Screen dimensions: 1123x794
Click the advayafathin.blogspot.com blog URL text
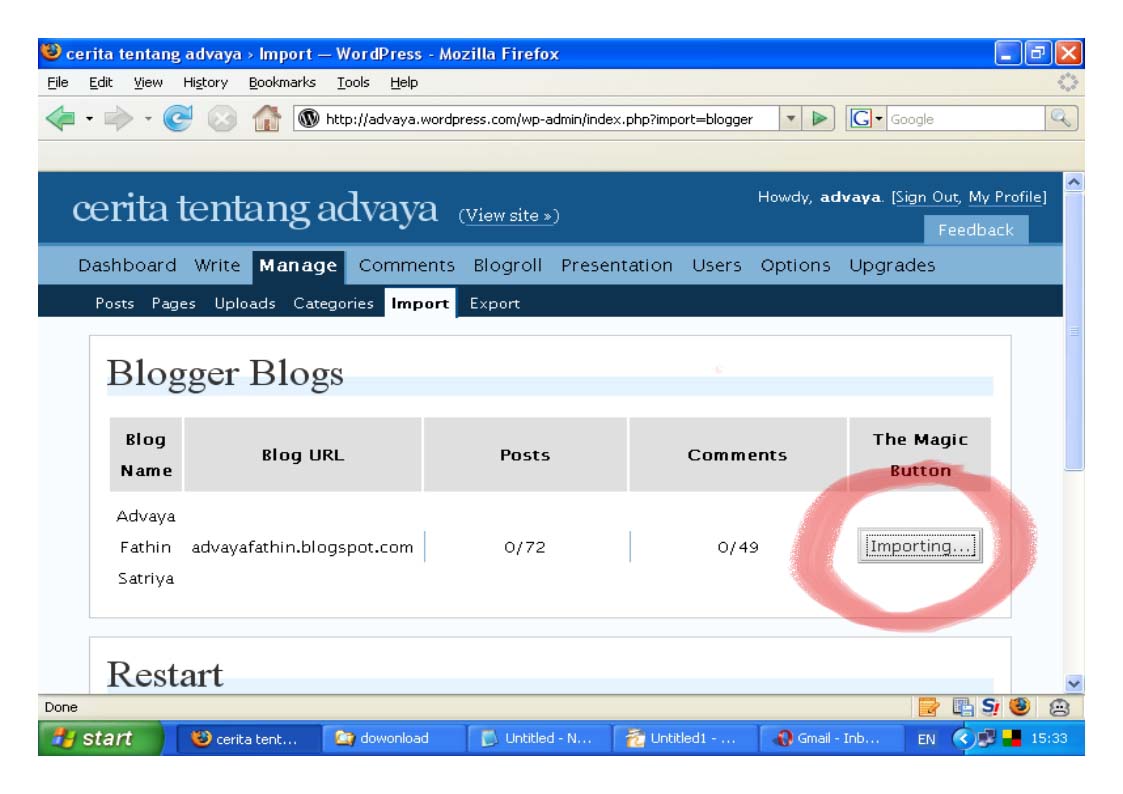[302, 547]
